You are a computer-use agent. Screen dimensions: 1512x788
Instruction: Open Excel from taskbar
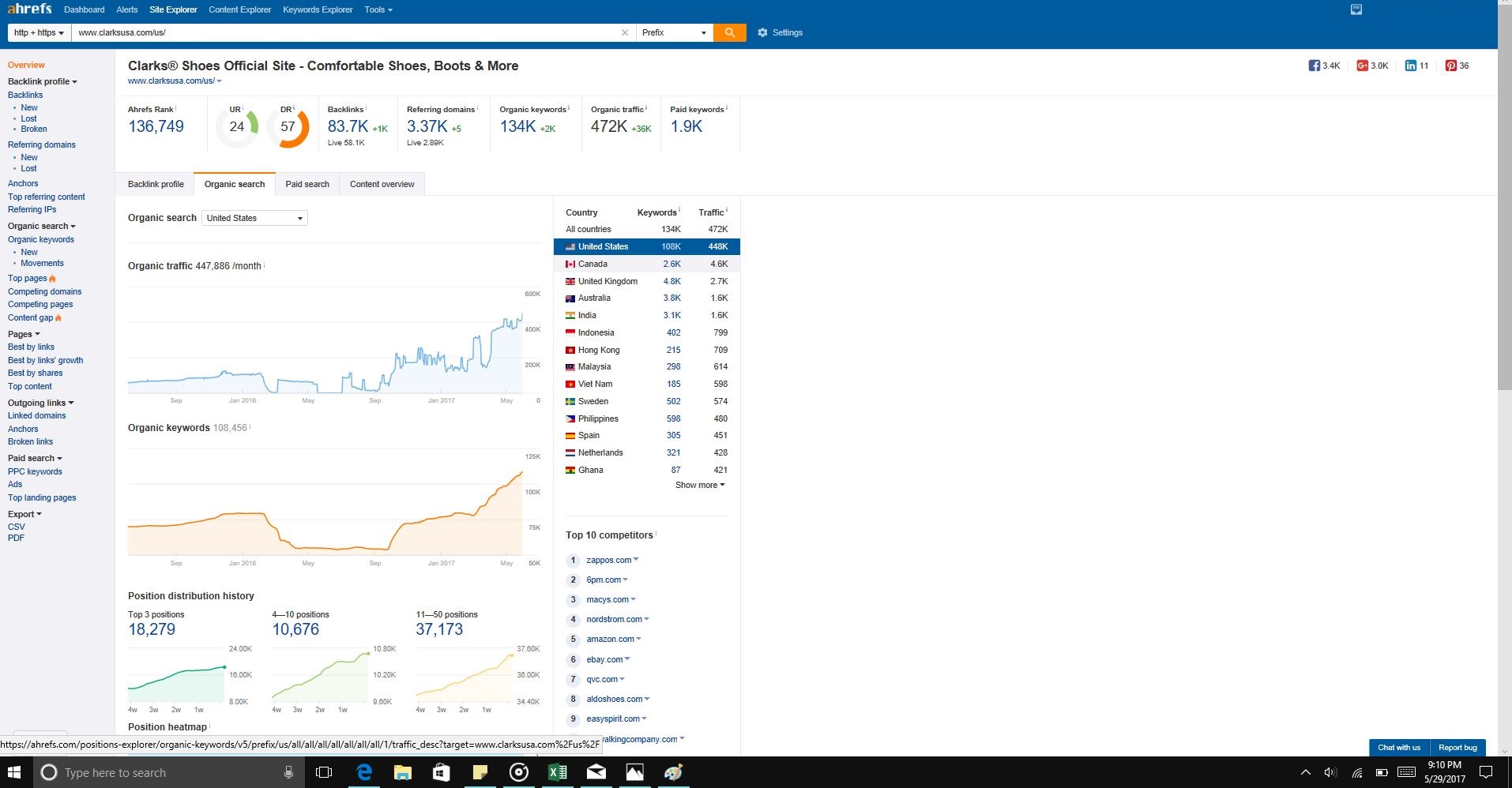pyautogui.click(x=557, y=772)
